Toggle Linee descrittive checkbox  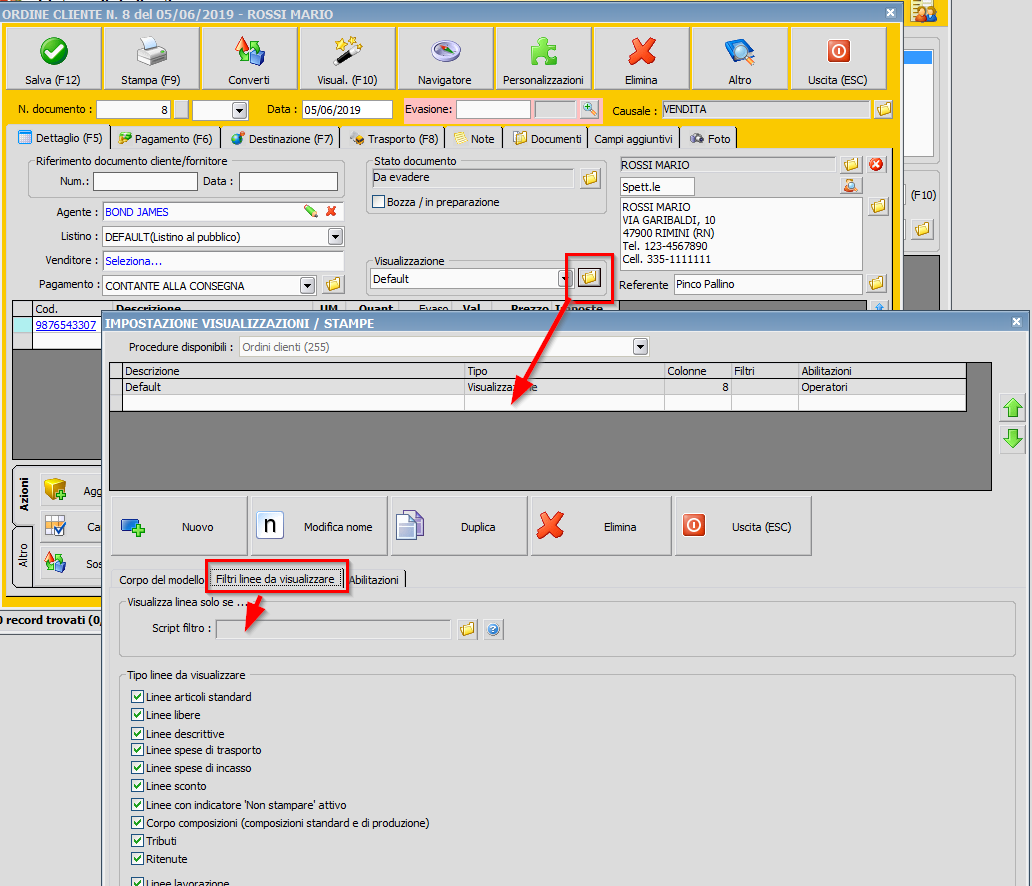(138, 733)
